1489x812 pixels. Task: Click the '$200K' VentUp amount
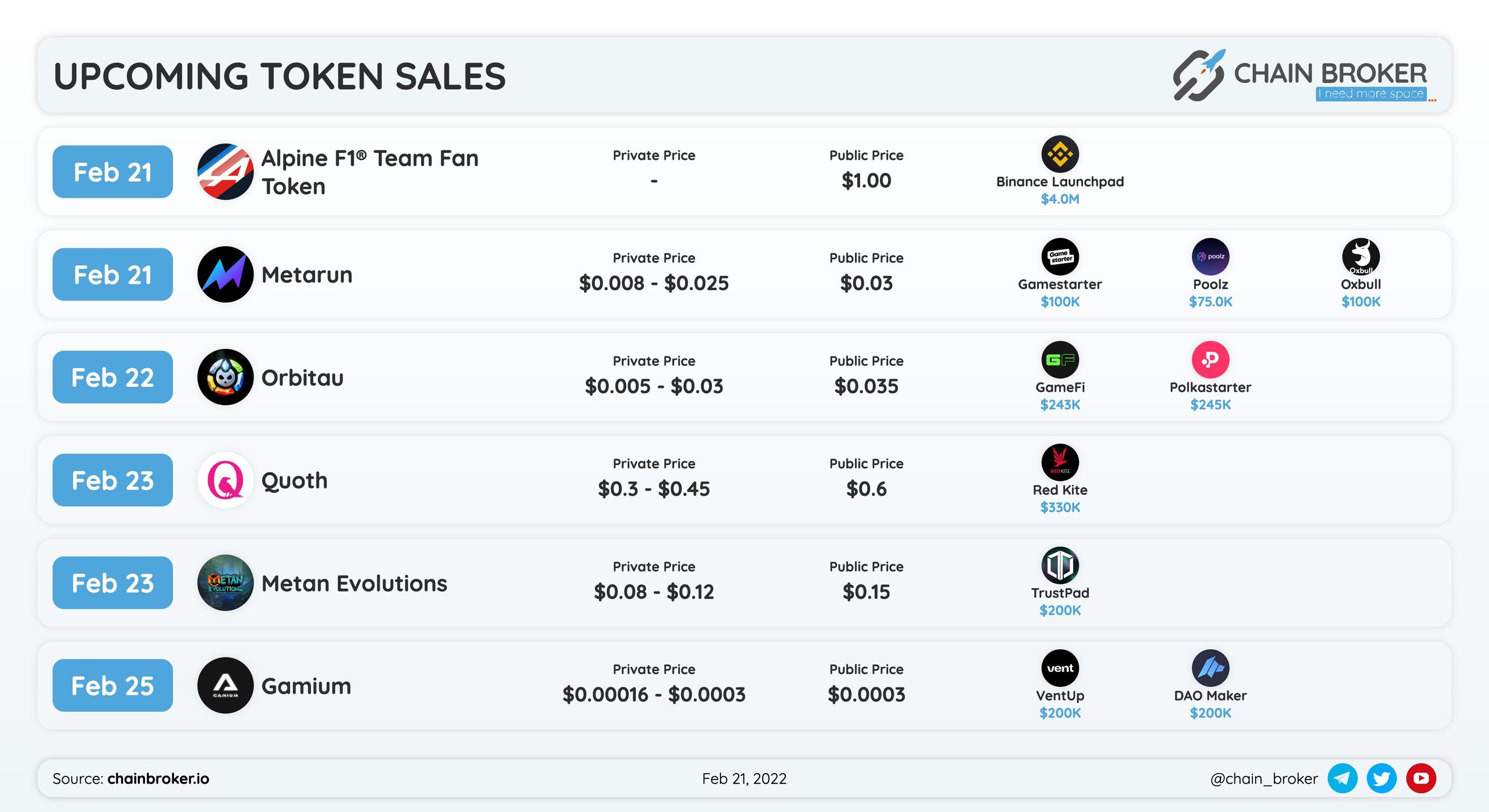[1060, 713]
